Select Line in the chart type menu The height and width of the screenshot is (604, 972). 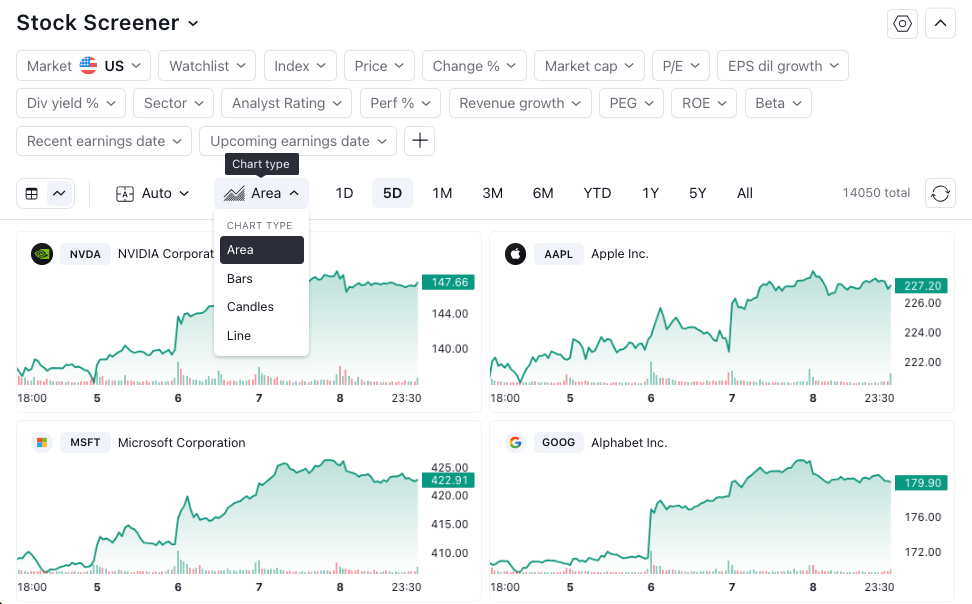(239, 336)
